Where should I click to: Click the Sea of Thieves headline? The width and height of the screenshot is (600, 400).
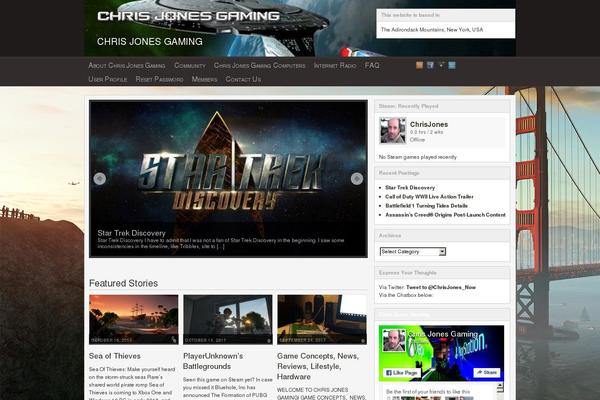[x=115, y=356]
